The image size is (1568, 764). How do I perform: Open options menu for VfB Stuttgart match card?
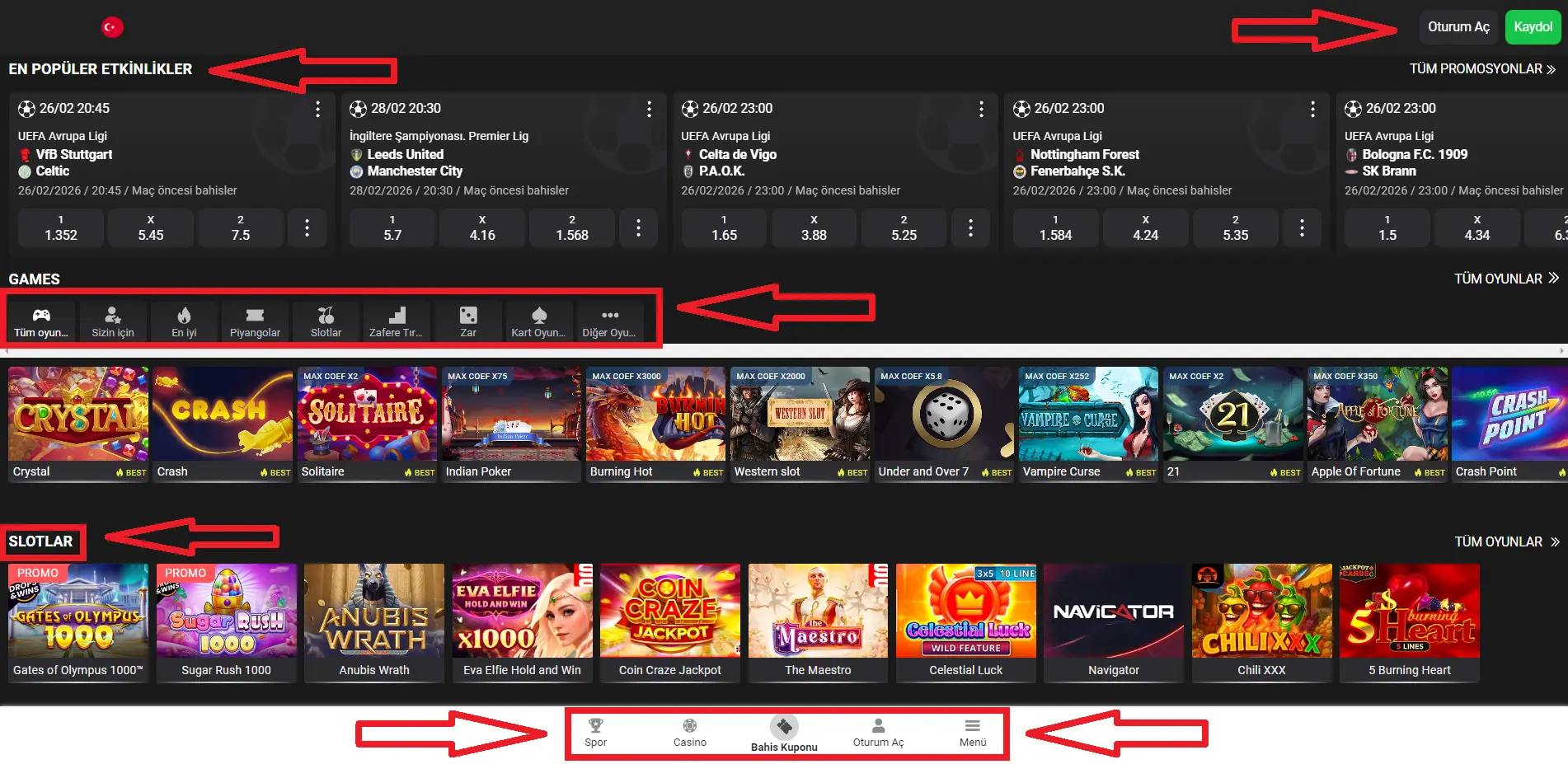(317, 109)
